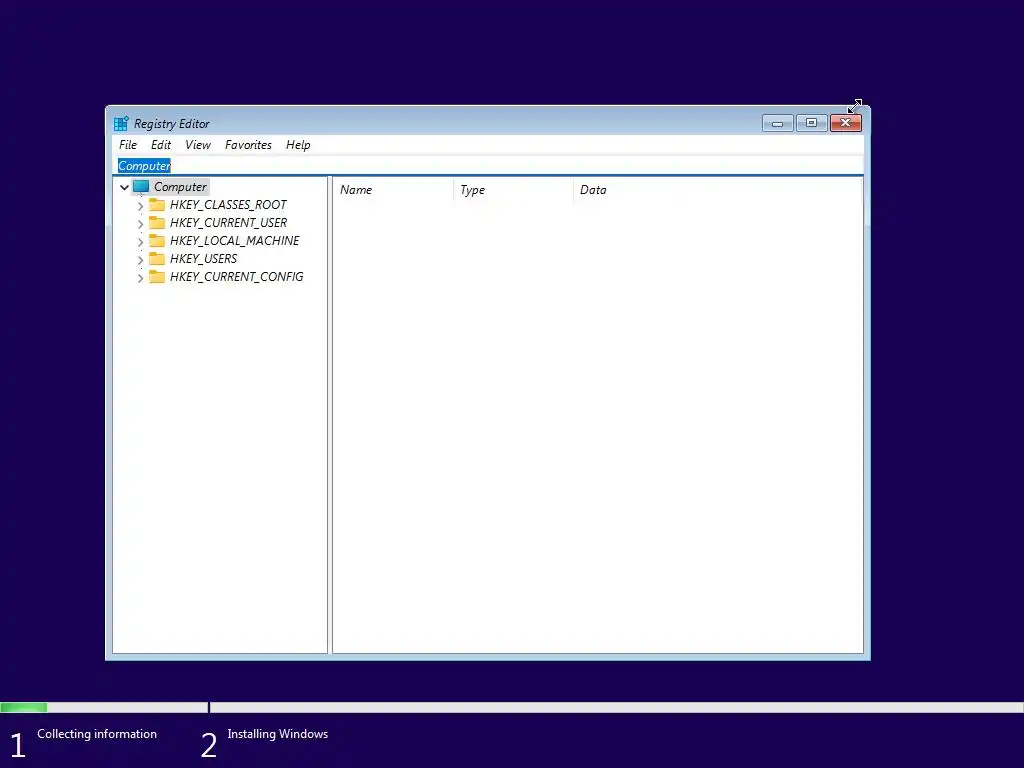Click the HKEY_LOCAL_MACHINE folder icon

pos(157,240)
